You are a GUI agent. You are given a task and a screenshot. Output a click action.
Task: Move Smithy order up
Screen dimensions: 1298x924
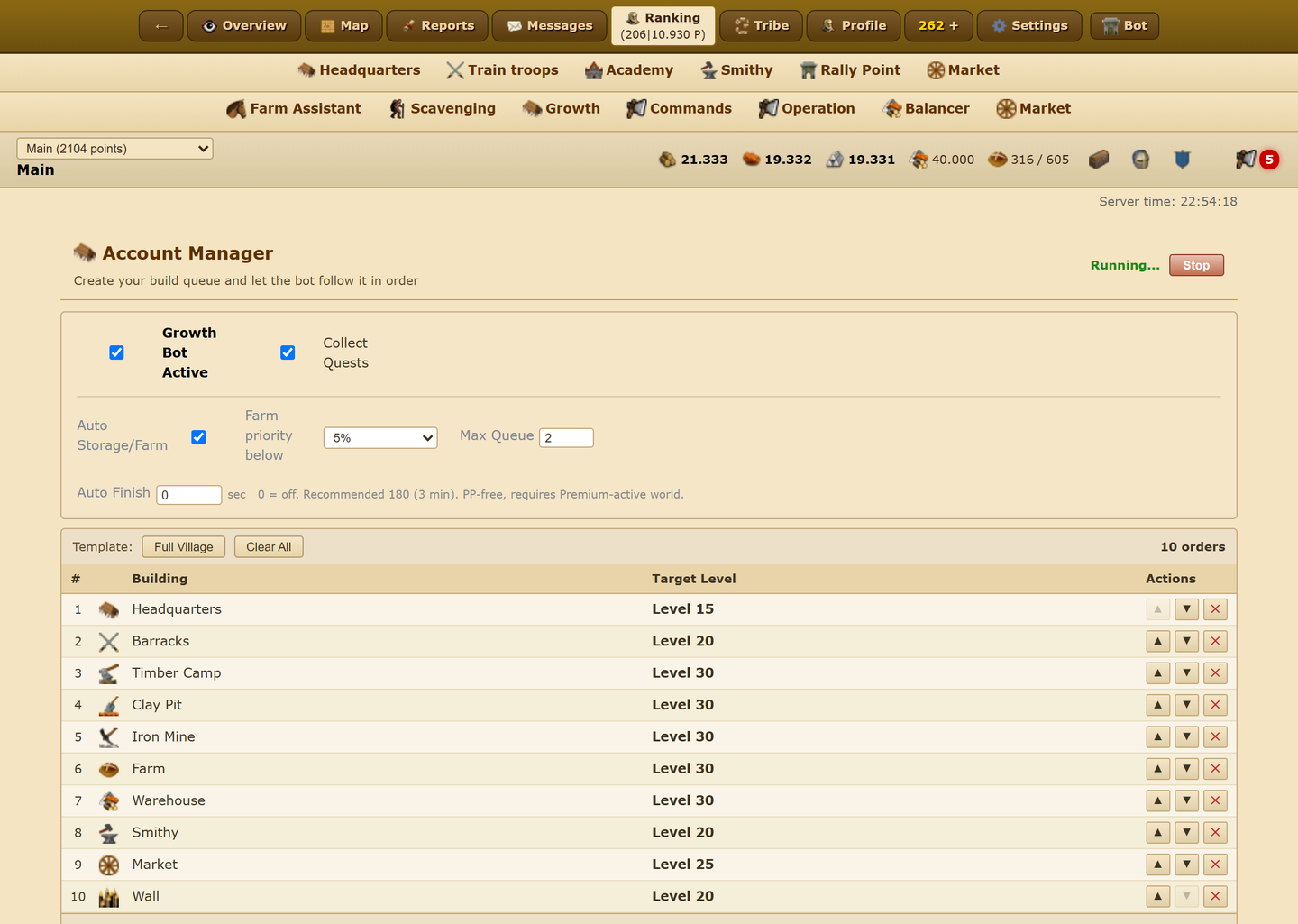coord(1157,832)
